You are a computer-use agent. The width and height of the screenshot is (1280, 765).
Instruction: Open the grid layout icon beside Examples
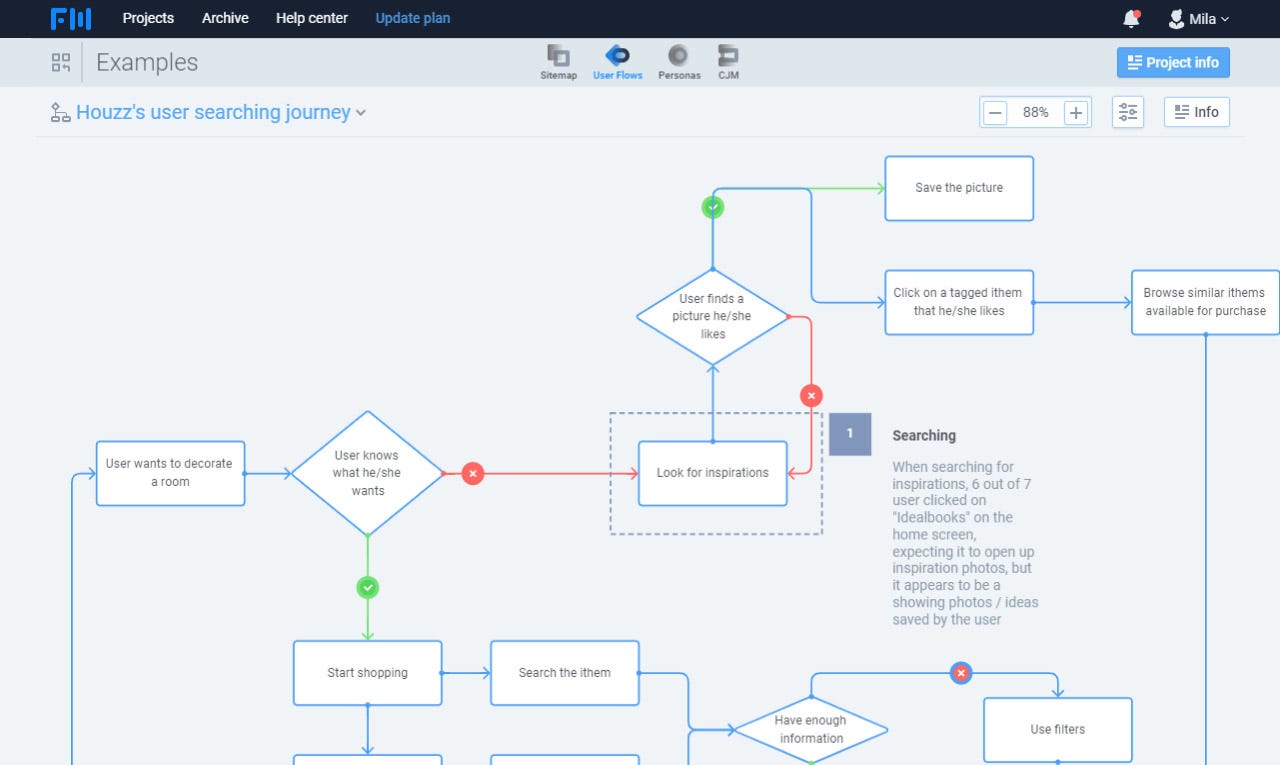[60, 62]
